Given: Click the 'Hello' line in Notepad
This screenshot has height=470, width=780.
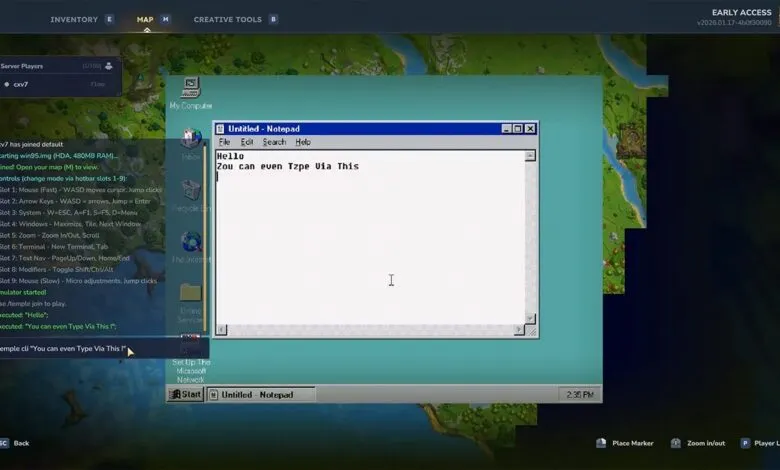Looking at the screenshot, I should [x=230, y=156].
